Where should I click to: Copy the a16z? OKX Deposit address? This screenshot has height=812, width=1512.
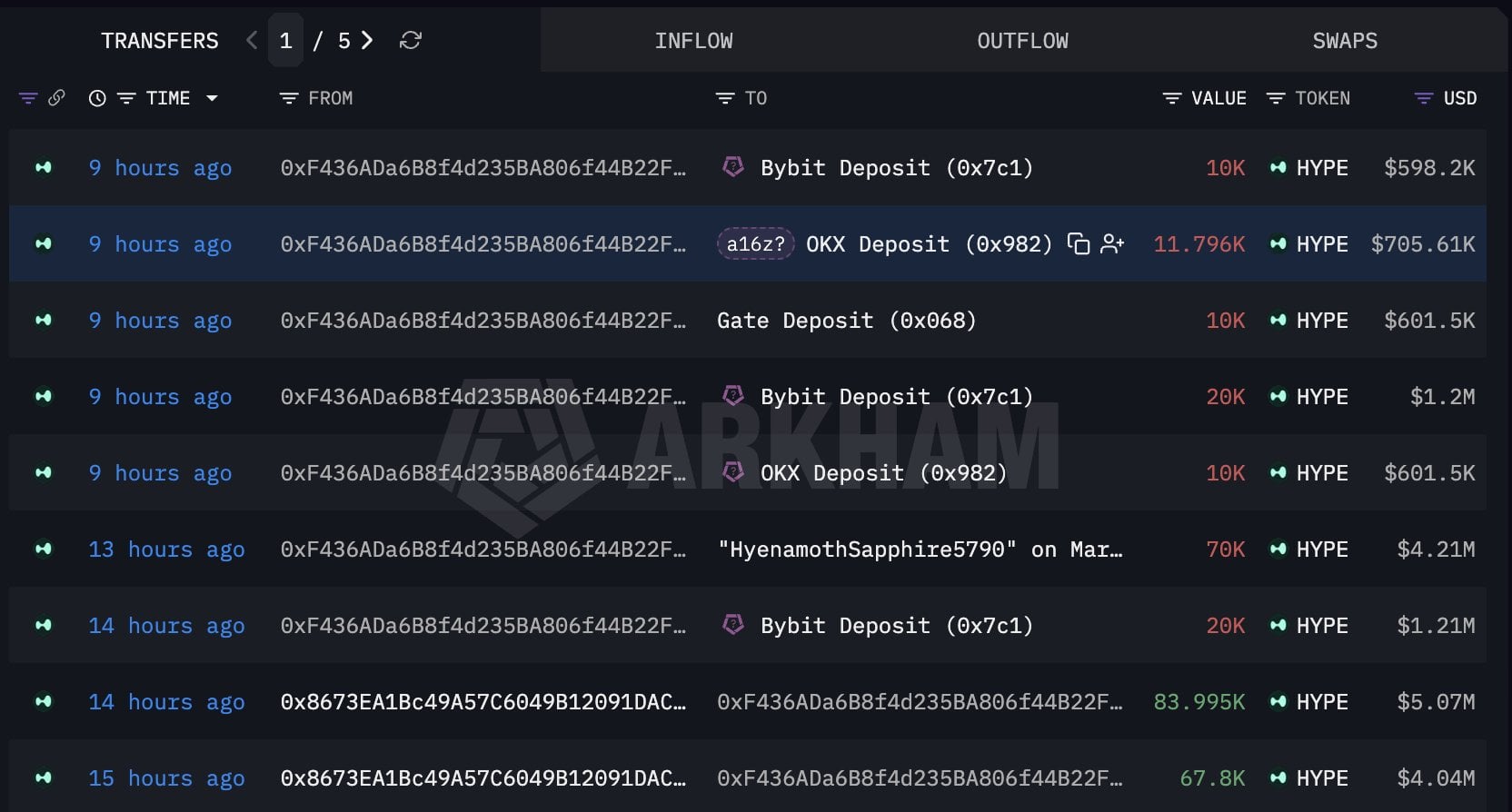coord(1079,244)
